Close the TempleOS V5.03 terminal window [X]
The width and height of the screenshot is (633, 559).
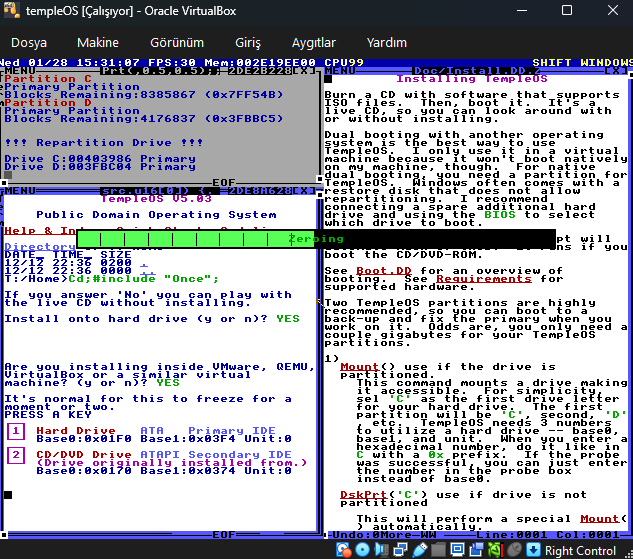304,191
